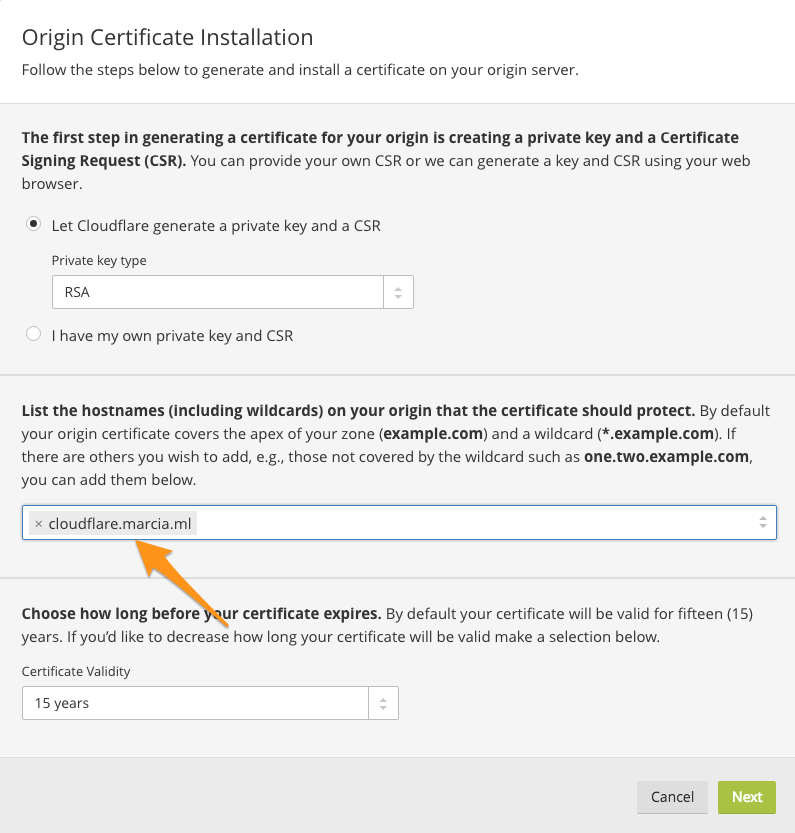Remove the cloudflare.marcia.ml hostname tag
Screen dimensions: 795x833
[38, 523]
